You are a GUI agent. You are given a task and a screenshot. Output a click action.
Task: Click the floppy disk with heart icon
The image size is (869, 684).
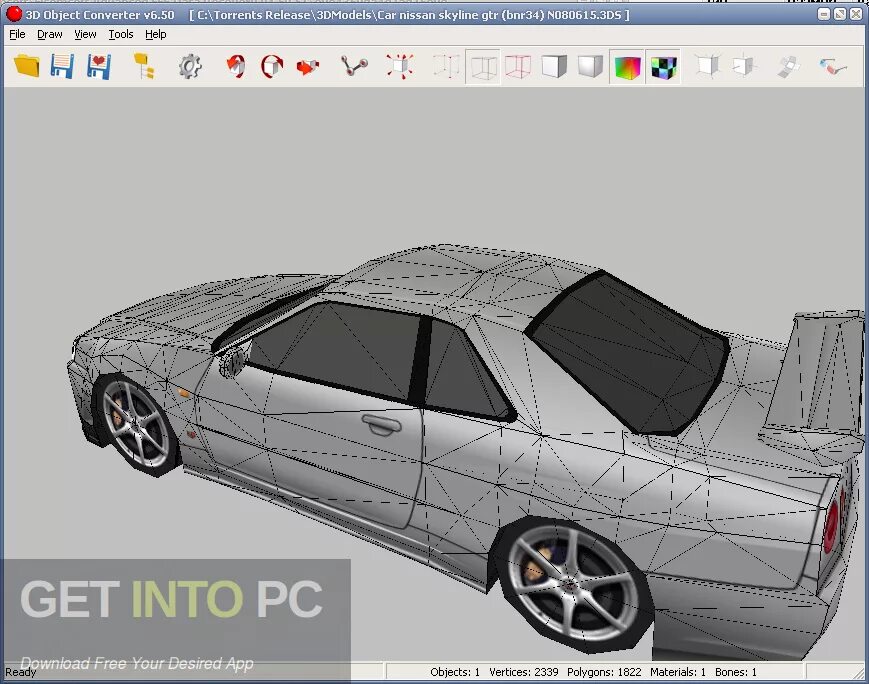tap(99, 67)
